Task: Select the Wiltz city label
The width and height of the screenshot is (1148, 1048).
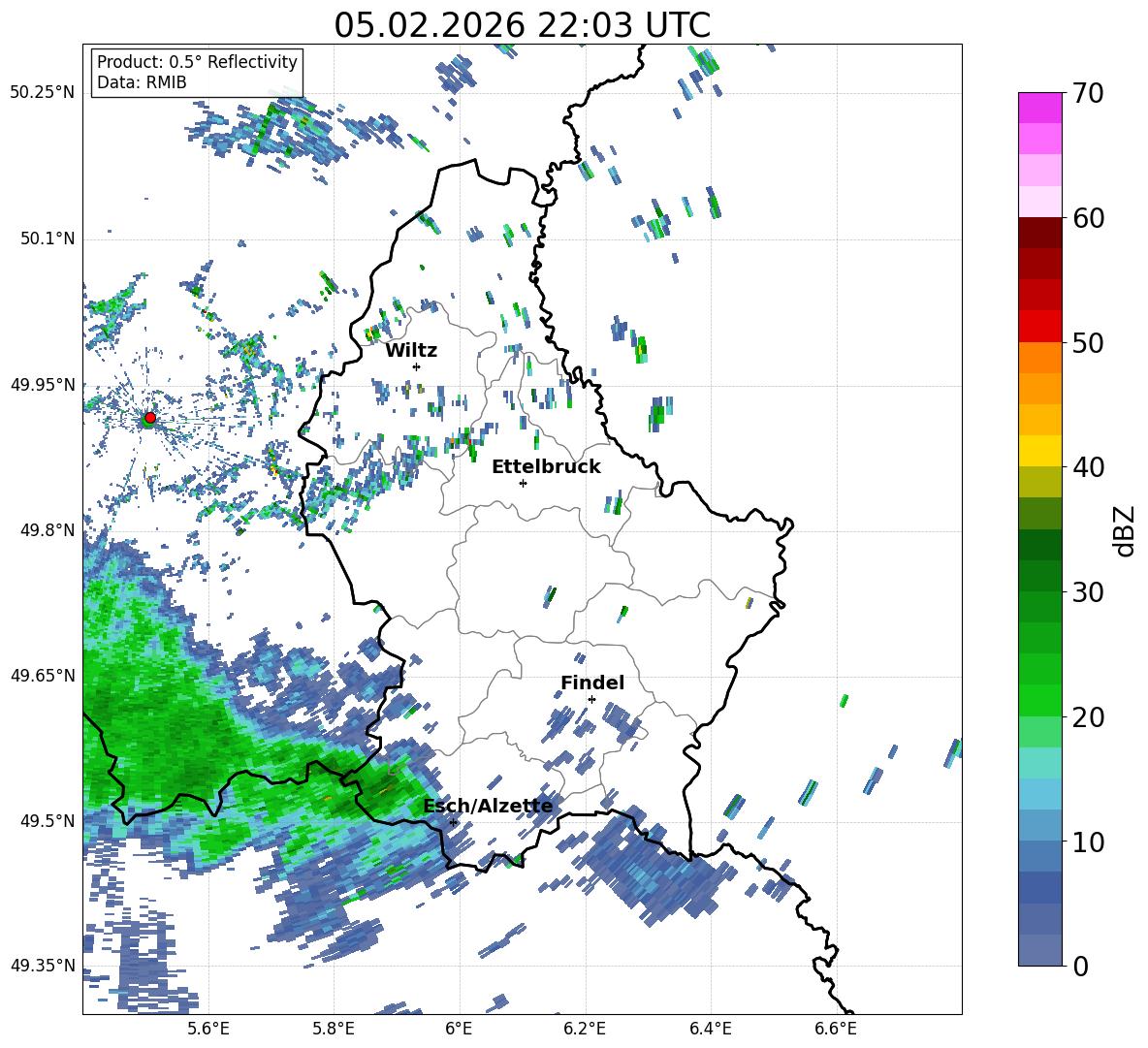Action: 411,351
